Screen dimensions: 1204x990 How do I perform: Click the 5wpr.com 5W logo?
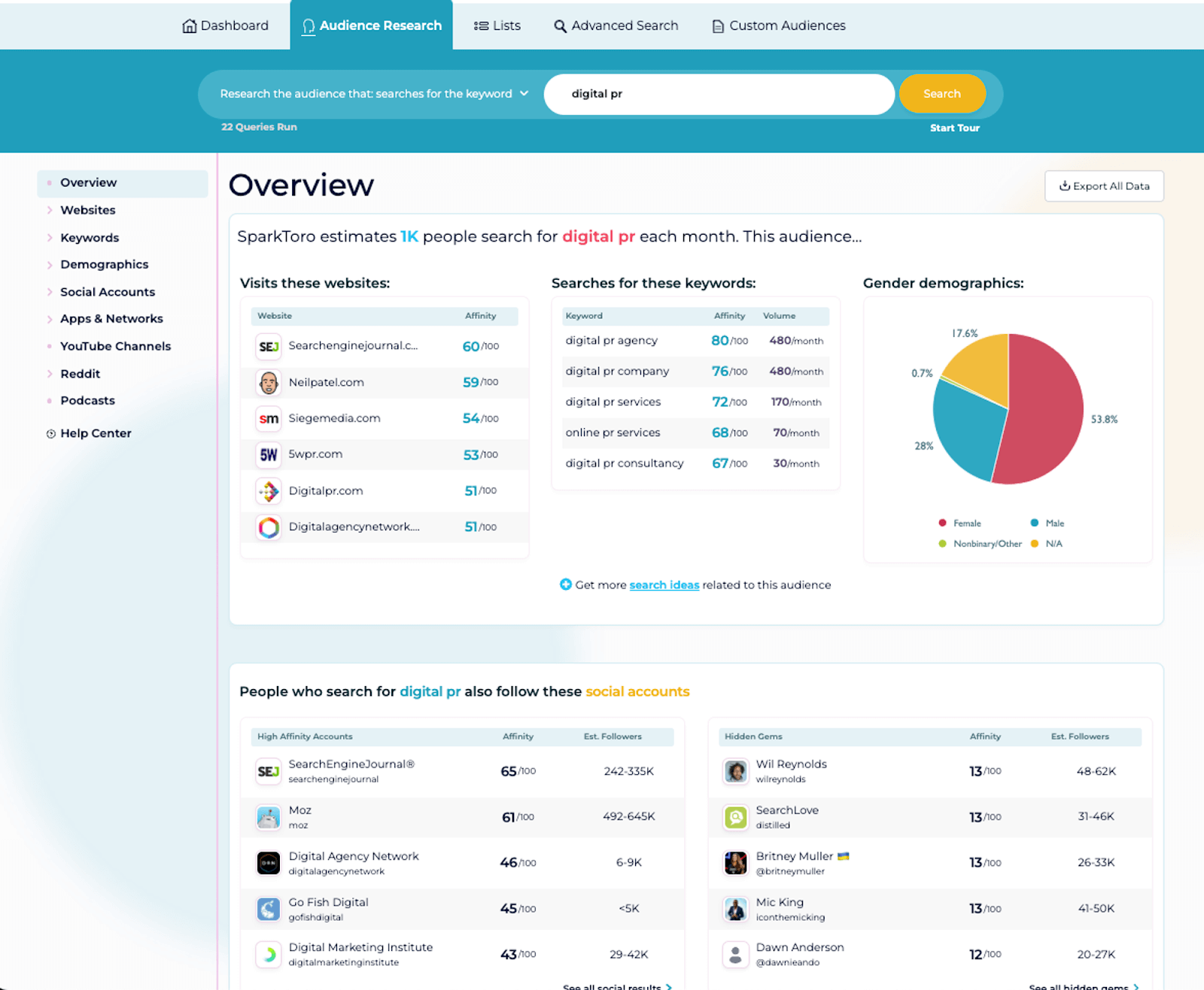point(269,454)
